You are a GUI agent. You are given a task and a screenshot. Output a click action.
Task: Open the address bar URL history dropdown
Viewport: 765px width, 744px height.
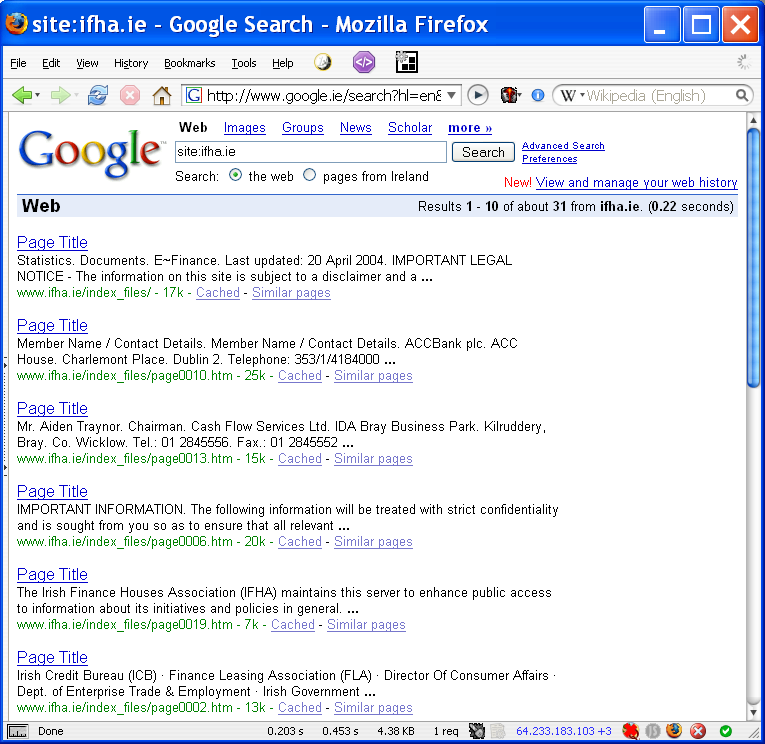[452, 95]
